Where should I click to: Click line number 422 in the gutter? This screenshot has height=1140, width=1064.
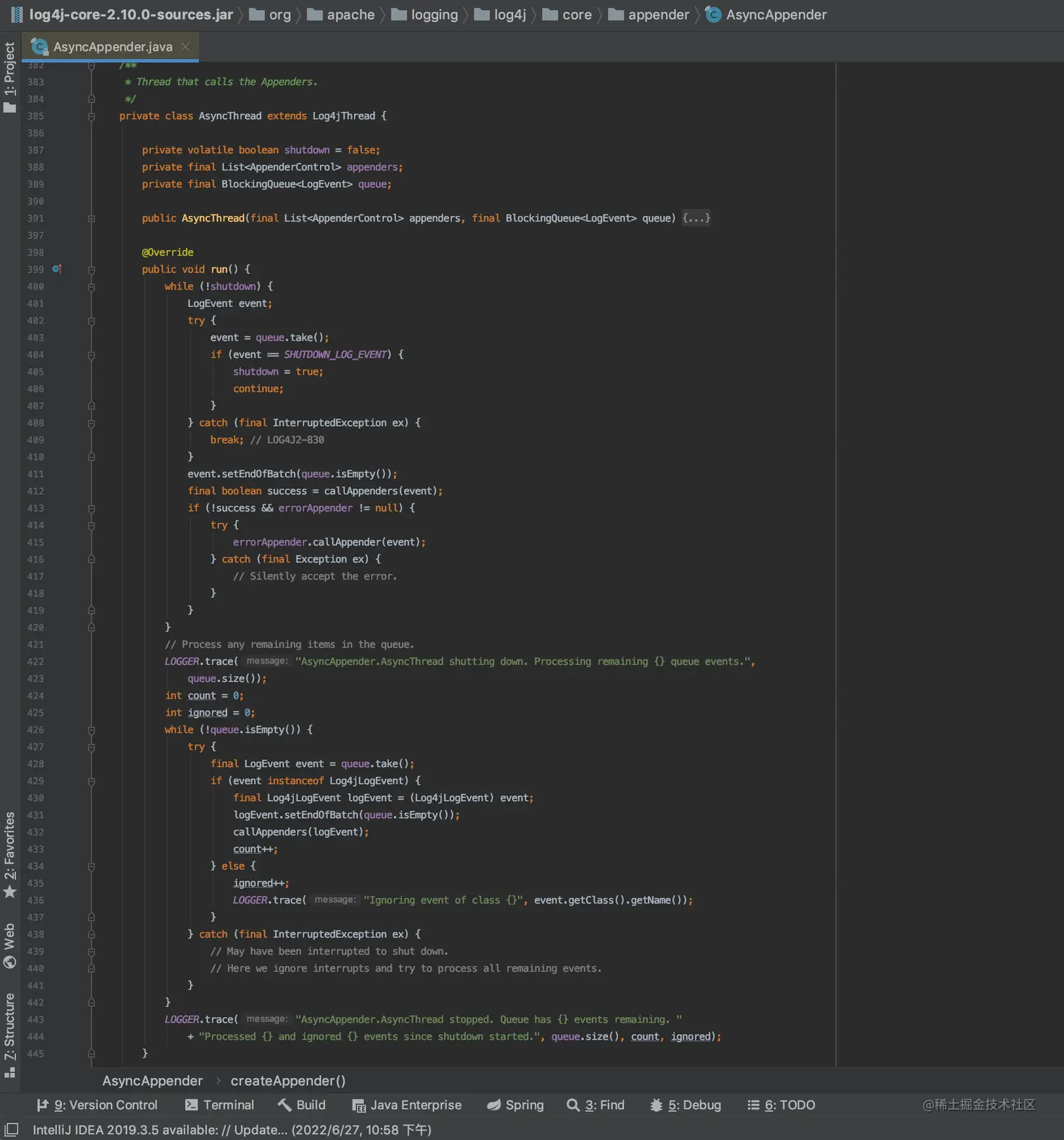point(35,661)
